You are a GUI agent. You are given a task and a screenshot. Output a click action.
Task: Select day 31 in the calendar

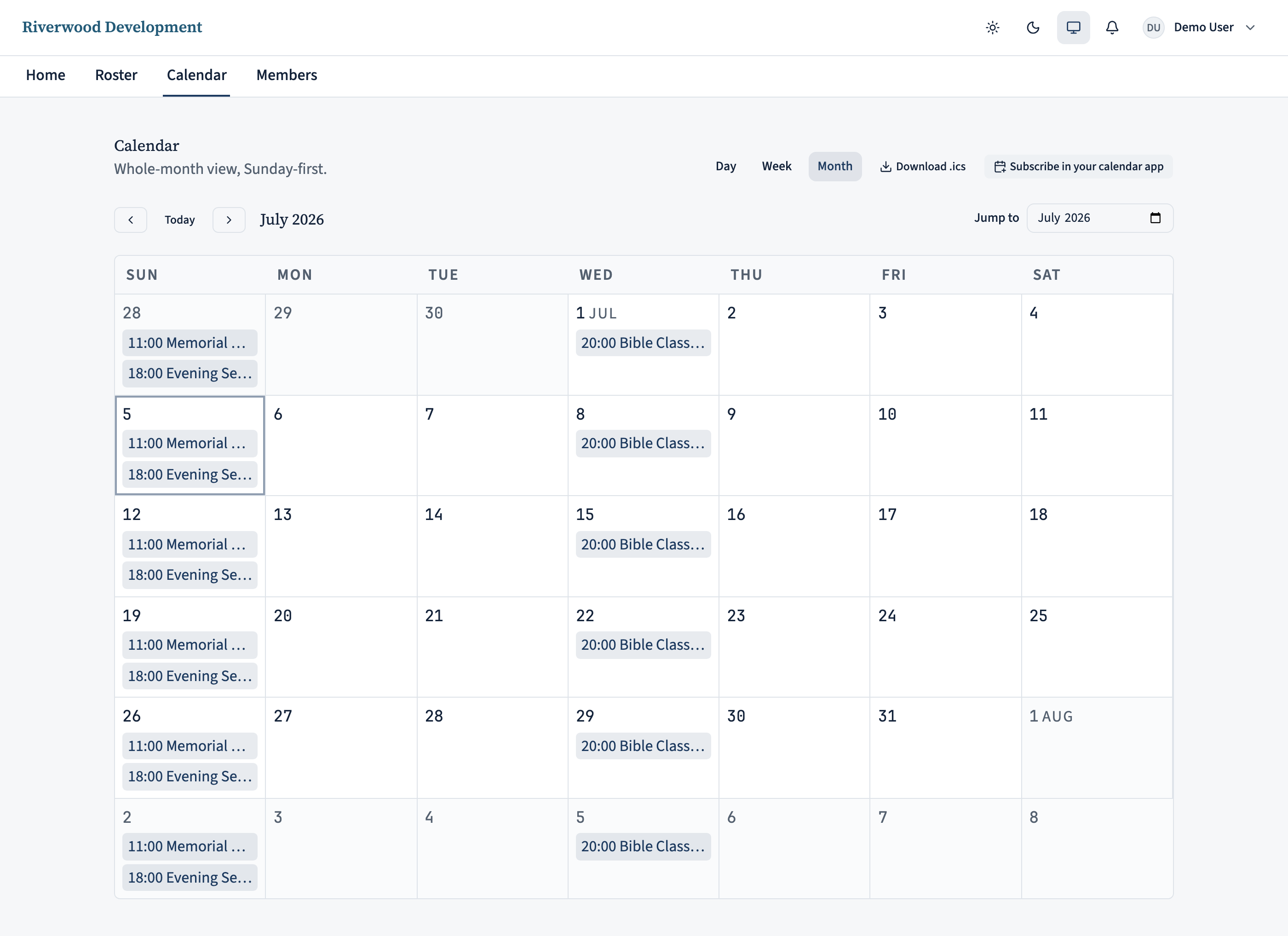945,748
